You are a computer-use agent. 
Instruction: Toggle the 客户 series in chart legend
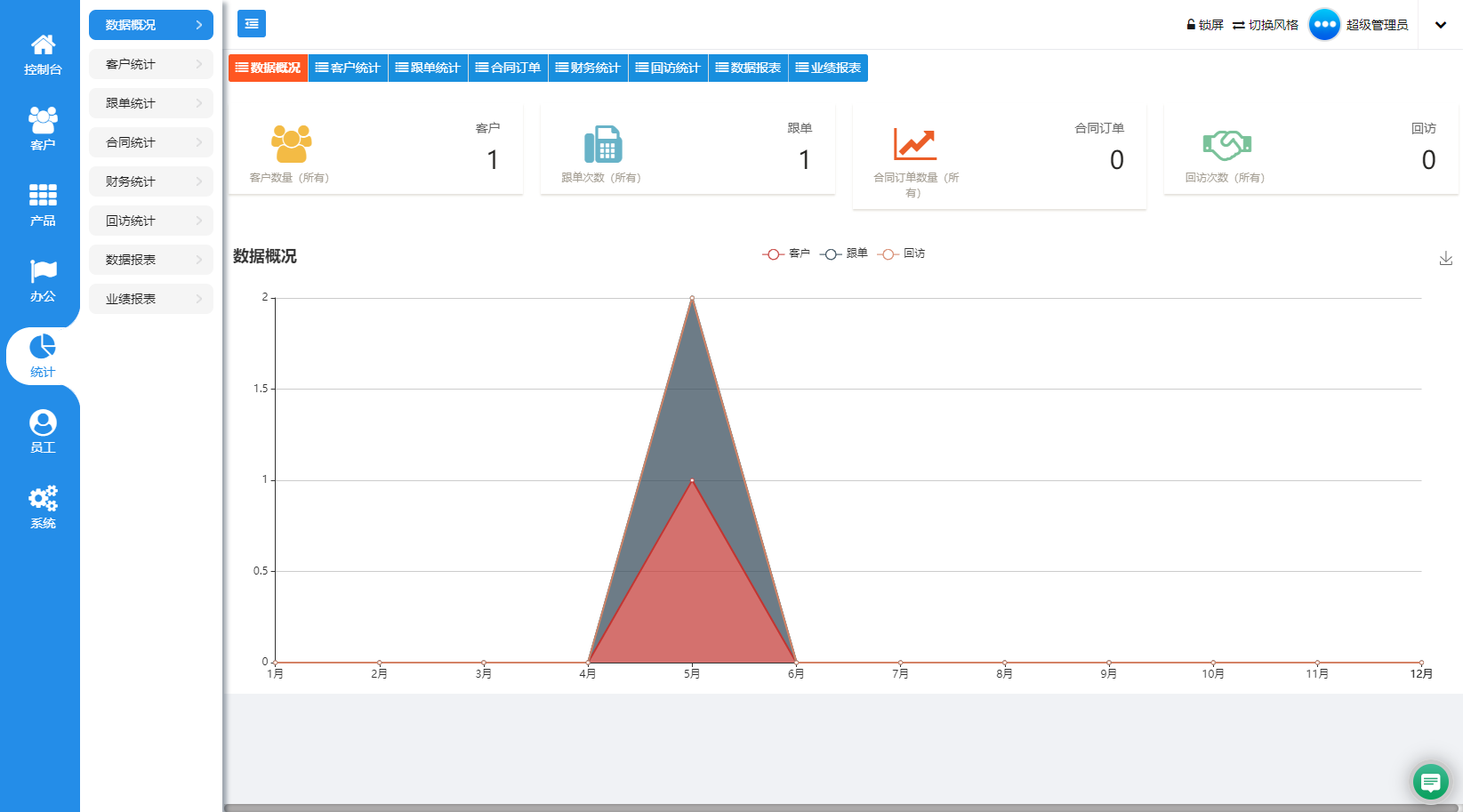click(x=786, y=254)
